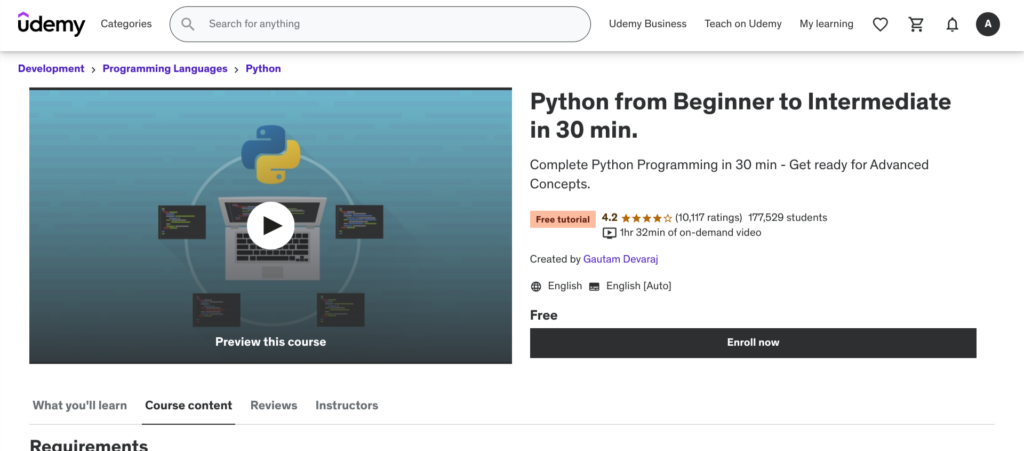Click the Udemy logo
Screen dimensions: 1024x451
[51, 24]
